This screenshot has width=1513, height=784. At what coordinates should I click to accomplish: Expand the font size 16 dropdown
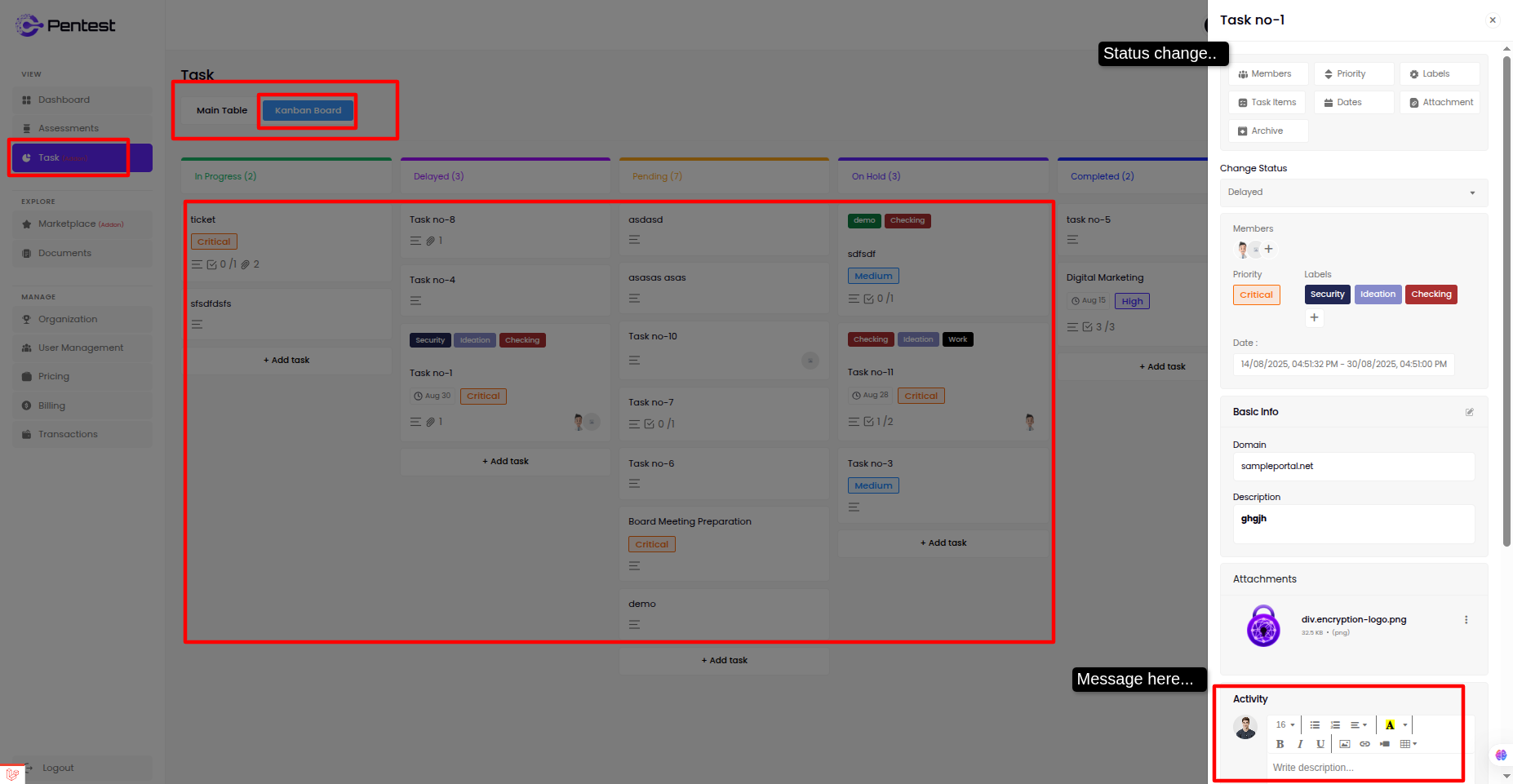point(1285,725)
